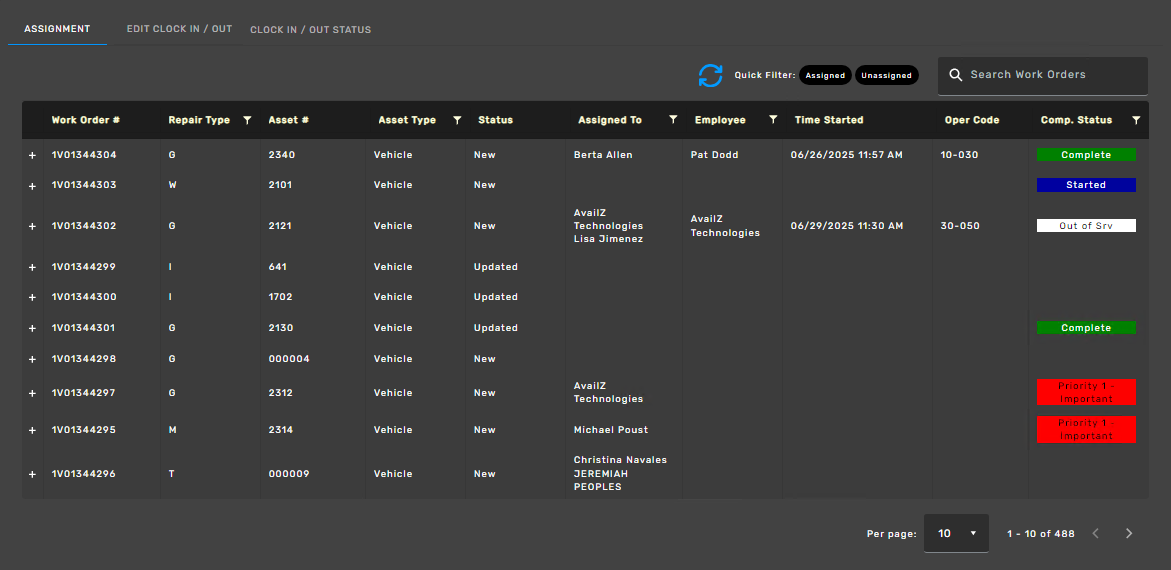Open the Per page dropdown
Screen dimensions: 1171x570
point(956,534)
